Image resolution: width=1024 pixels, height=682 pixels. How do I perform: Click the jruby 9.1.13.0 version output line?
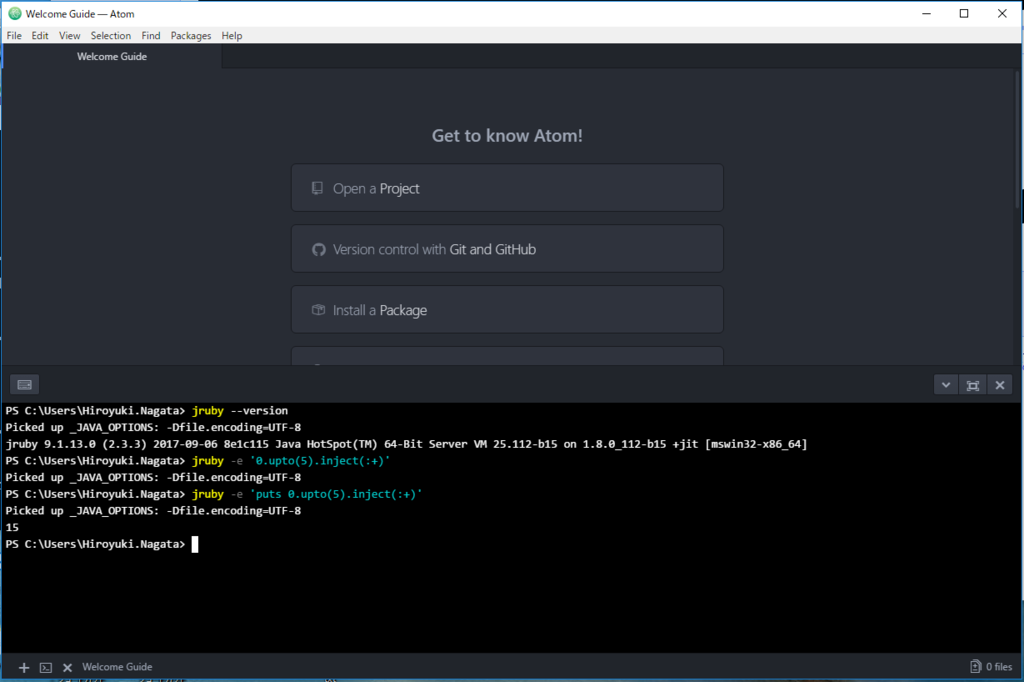(x=406, y=444)
